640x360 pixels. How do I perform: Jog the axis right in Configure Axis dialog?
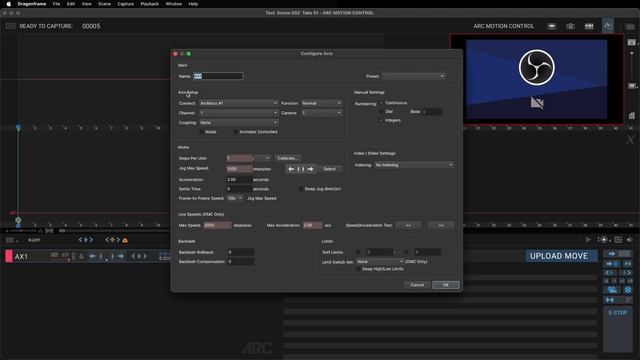[311, 169]
